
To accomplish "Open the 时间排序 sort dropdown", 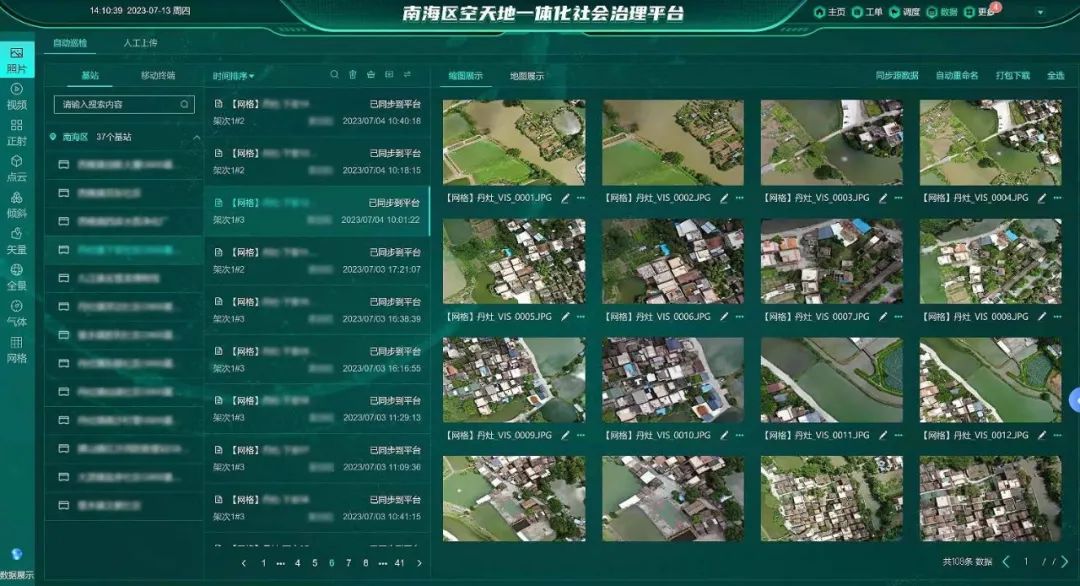I will [233, 76].
